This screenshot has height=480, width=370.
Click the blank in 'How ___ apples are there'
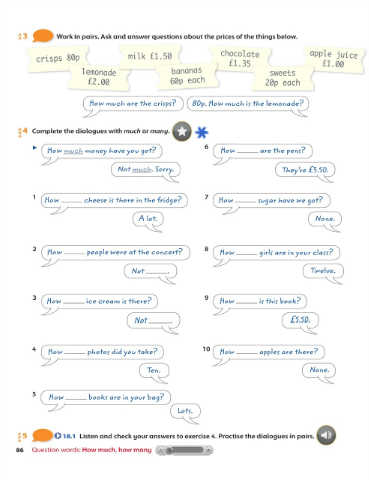tap(247, 352)
